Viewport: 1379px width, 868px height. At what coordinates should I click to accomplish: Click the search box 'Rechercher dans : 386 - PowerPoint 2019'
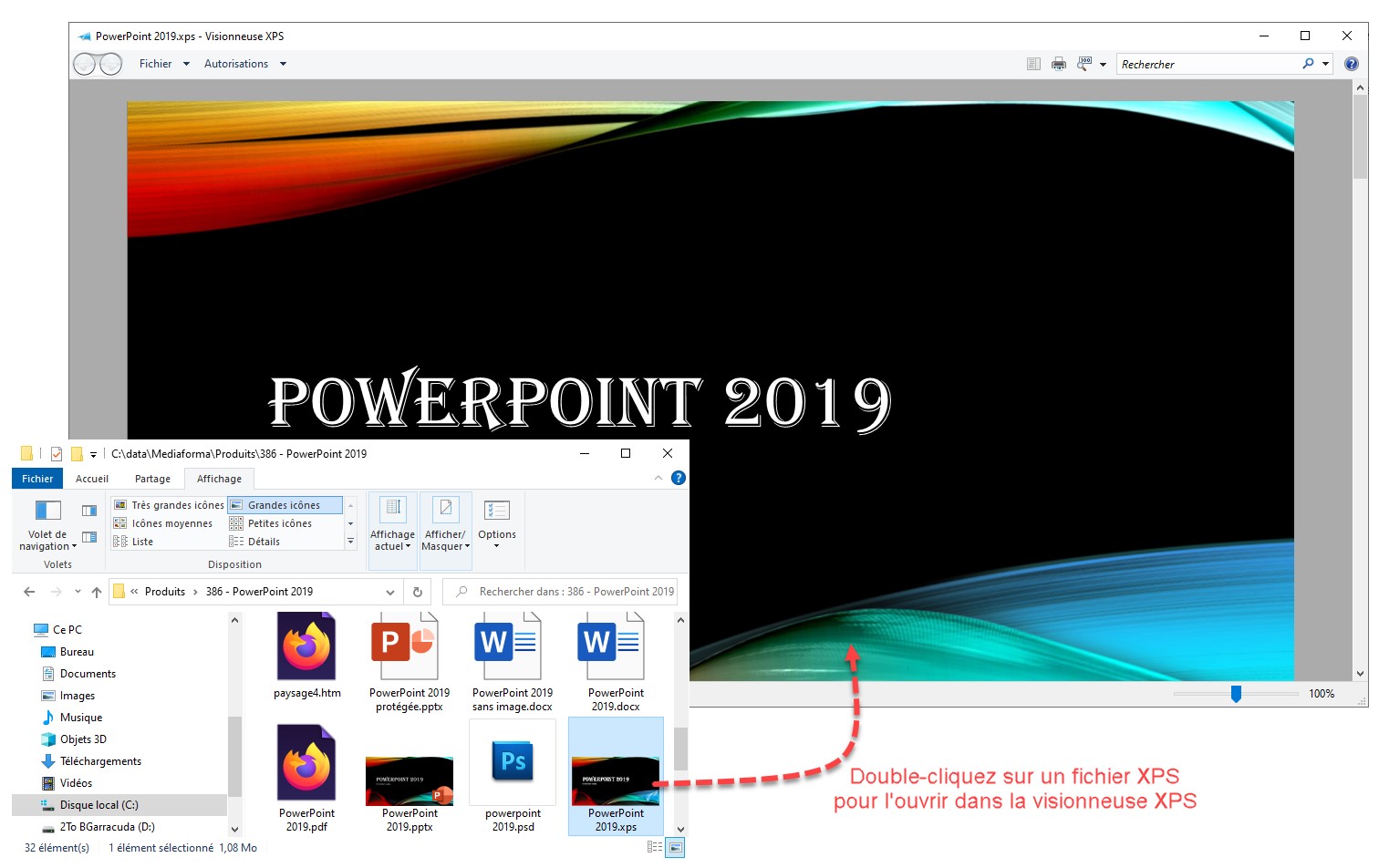[x=560, y=592]
